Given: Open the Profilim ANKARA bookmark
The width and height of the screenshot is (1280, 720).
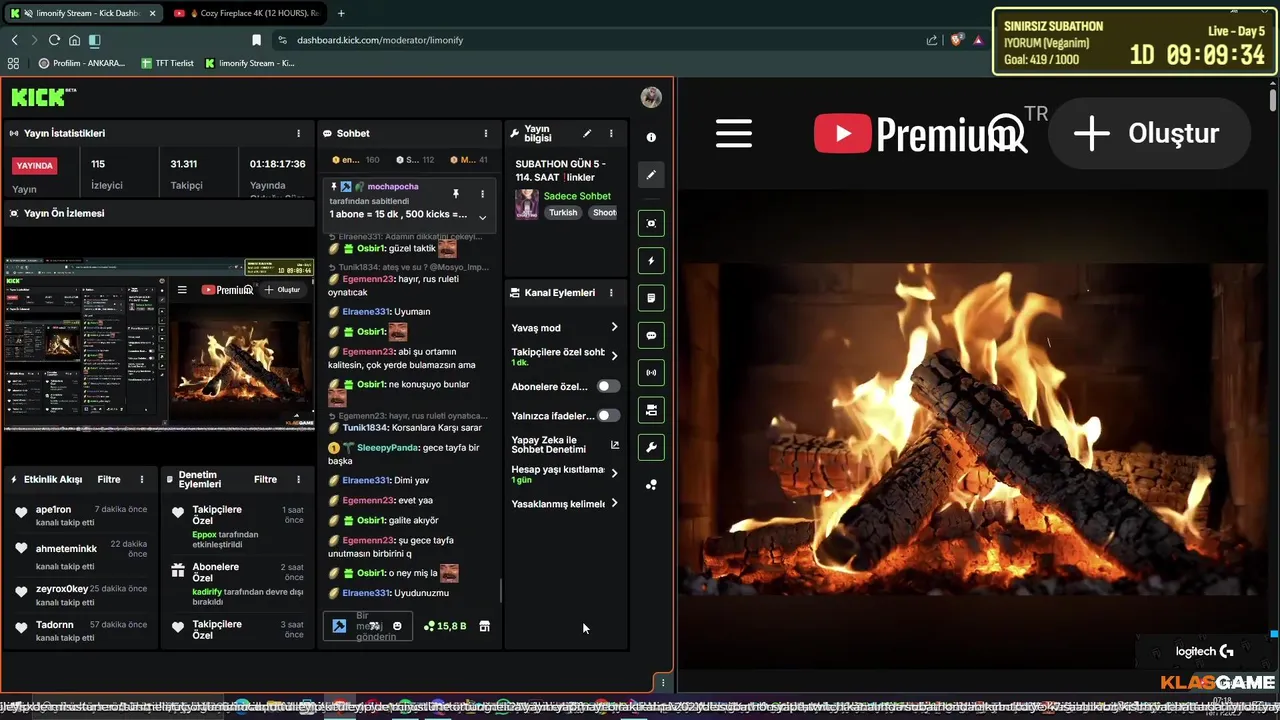Looking at the screenshot, I should 82,63.
